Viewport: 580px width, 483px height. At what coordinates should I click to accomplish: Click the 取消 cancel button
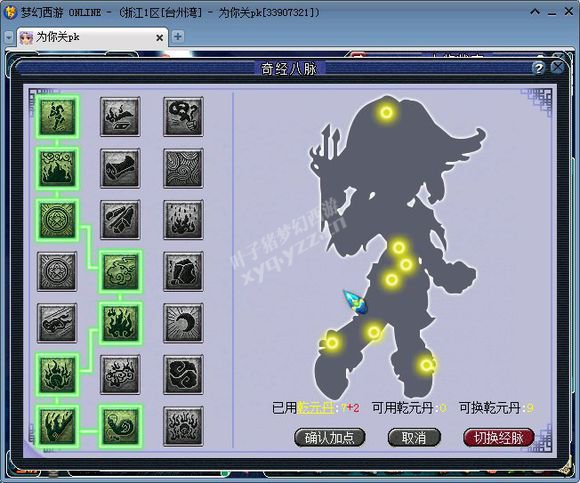pyautogui.click(x=414, y=438)
